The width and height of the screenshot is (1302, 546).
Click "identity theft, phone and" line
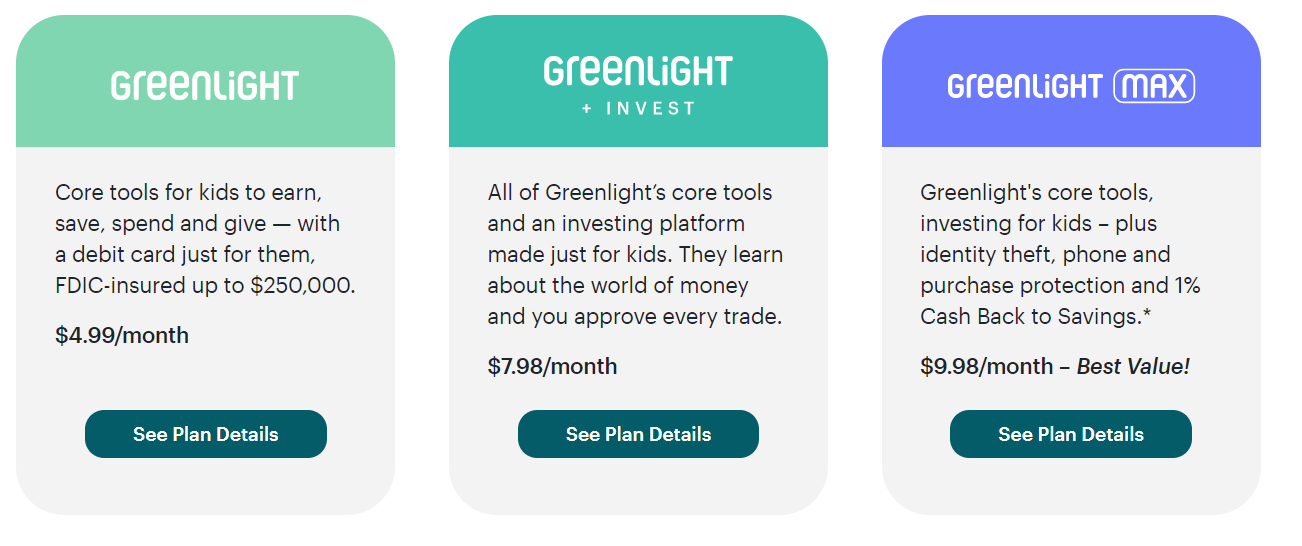coord(1045,254)
